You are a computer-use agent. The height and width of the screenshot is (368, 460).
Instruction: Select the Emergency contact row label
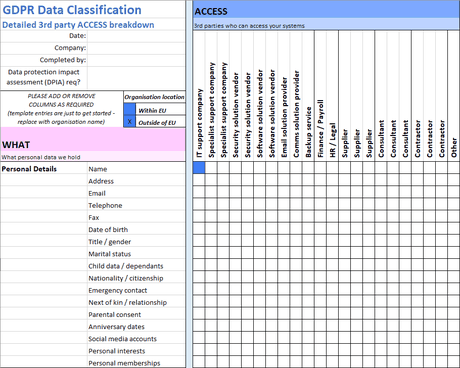[x=118, y=290]
